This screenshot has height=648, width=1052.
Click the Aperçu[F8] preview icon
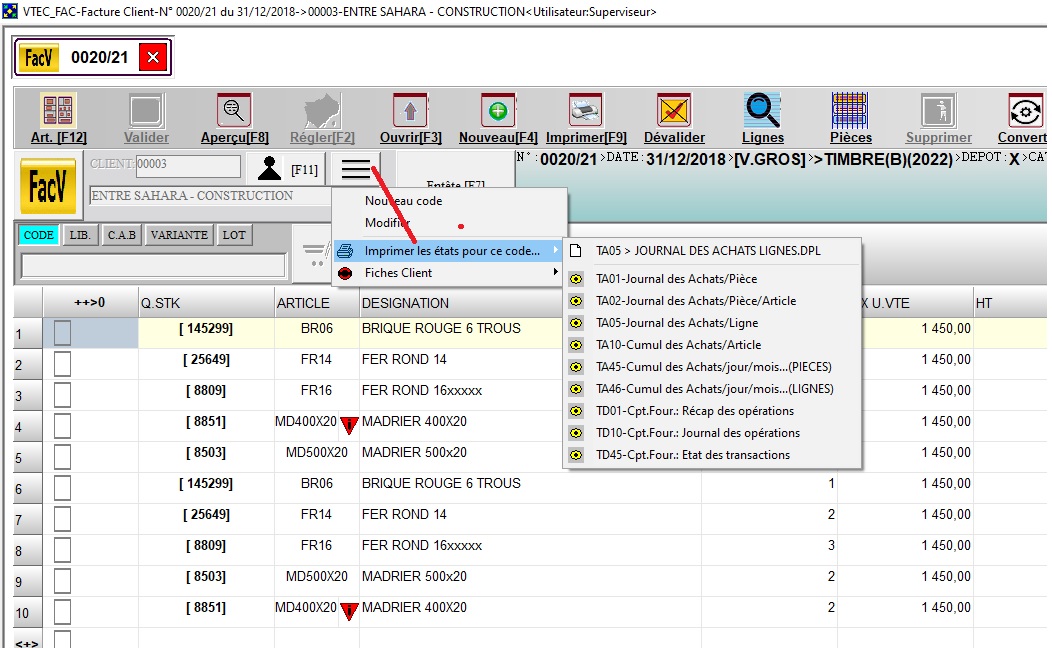point(234,111)
